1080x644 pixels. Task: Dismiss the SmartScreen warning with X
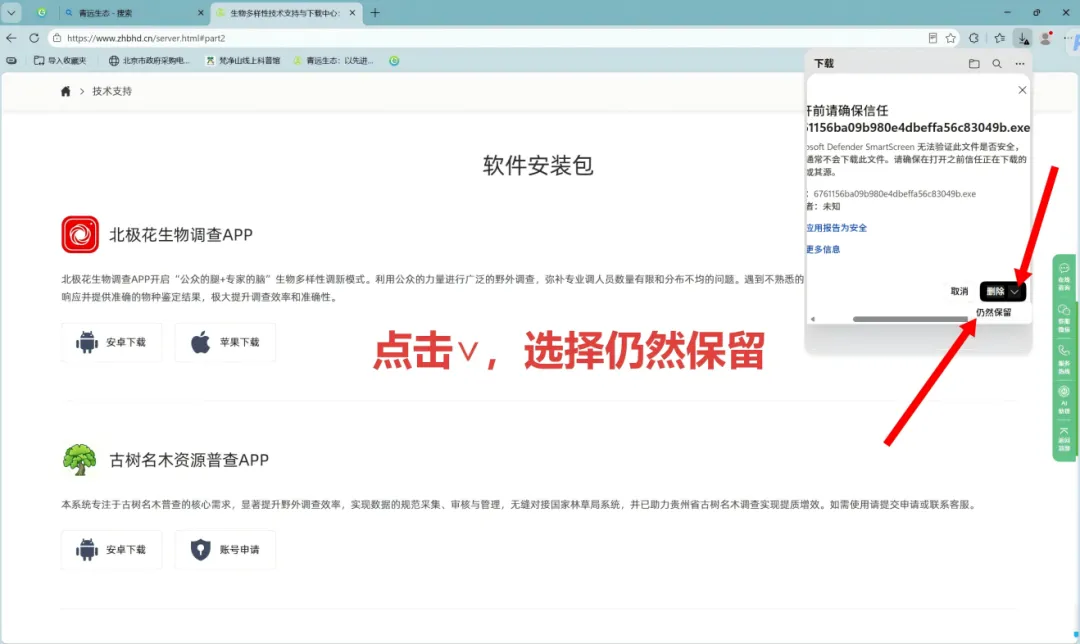click(x=1022, y=90)
